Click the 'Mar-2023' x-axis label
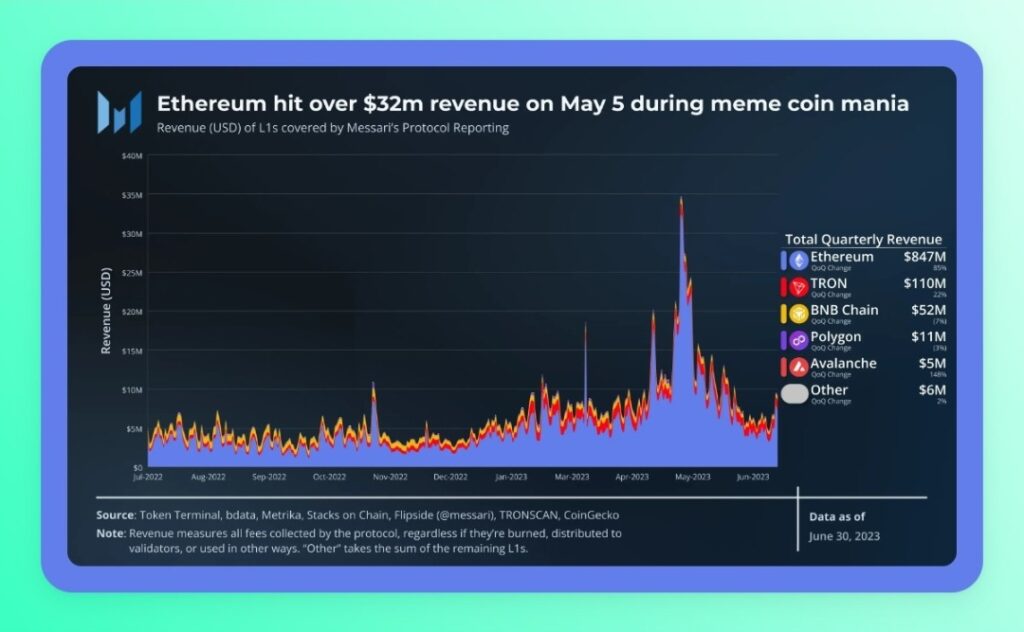Viewport: 1024px width, 632px height. [x=571, y=477]
